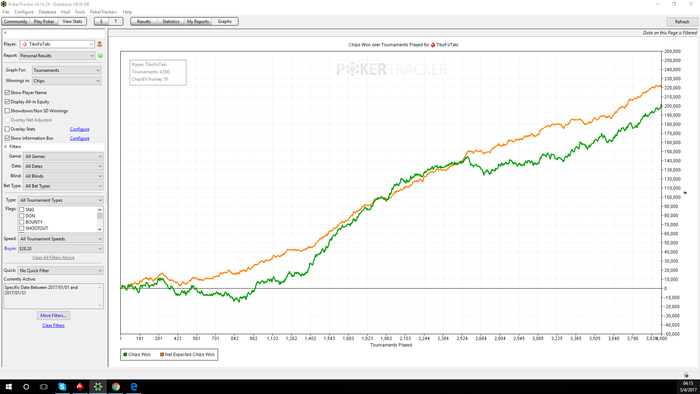Open the Windows Start menu
This screenshot has height=394, width=700.
[8, 386]
